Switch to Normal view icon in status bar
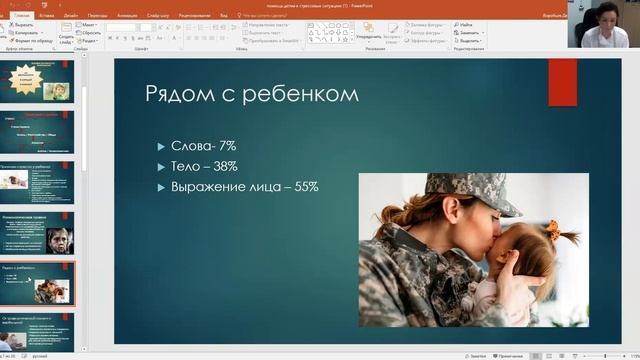The height and width of the screenshot is (360, 640). point(536,356)
